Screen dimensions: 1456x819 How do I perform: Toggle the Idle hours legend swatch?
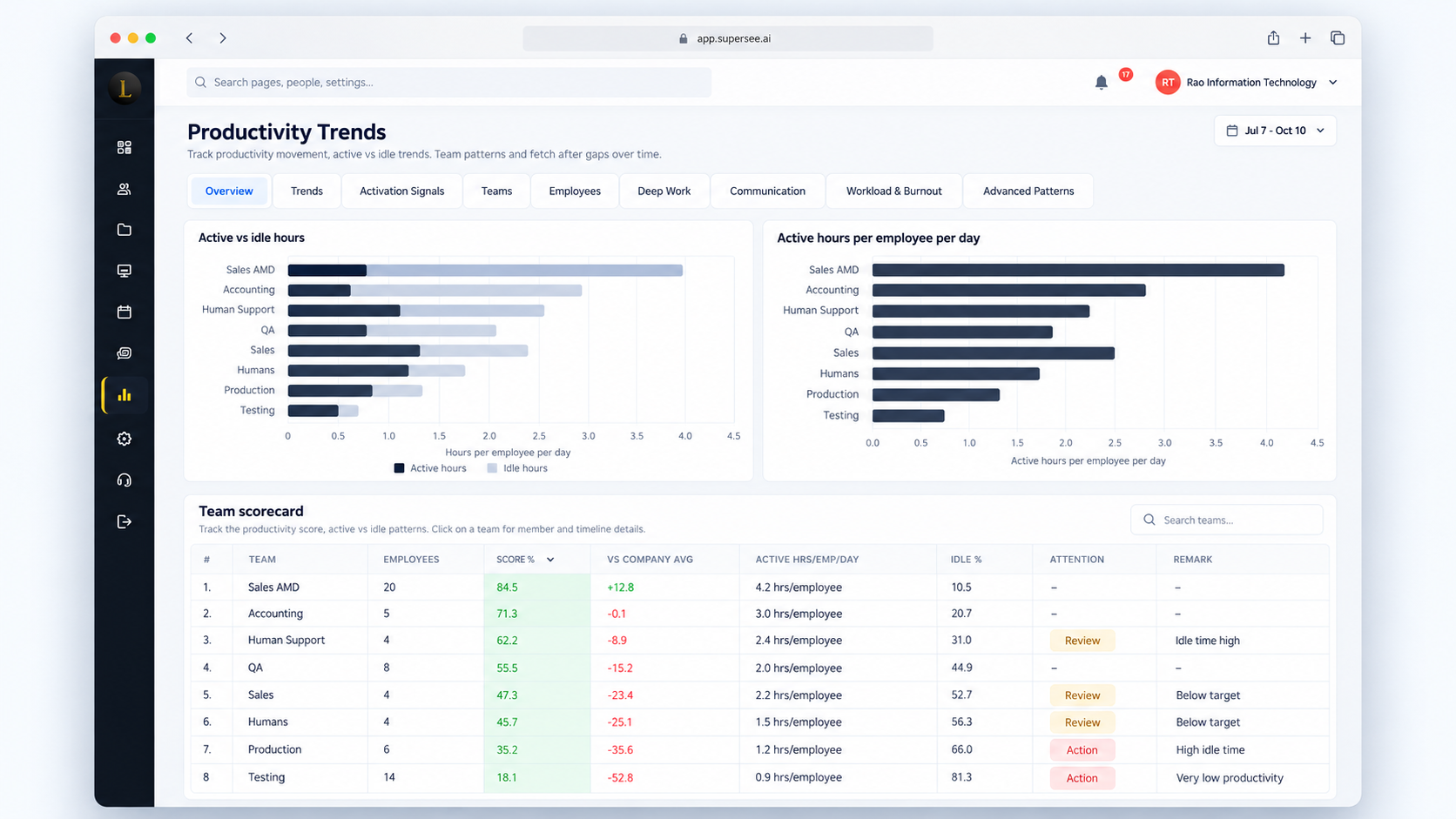(492, 468)
